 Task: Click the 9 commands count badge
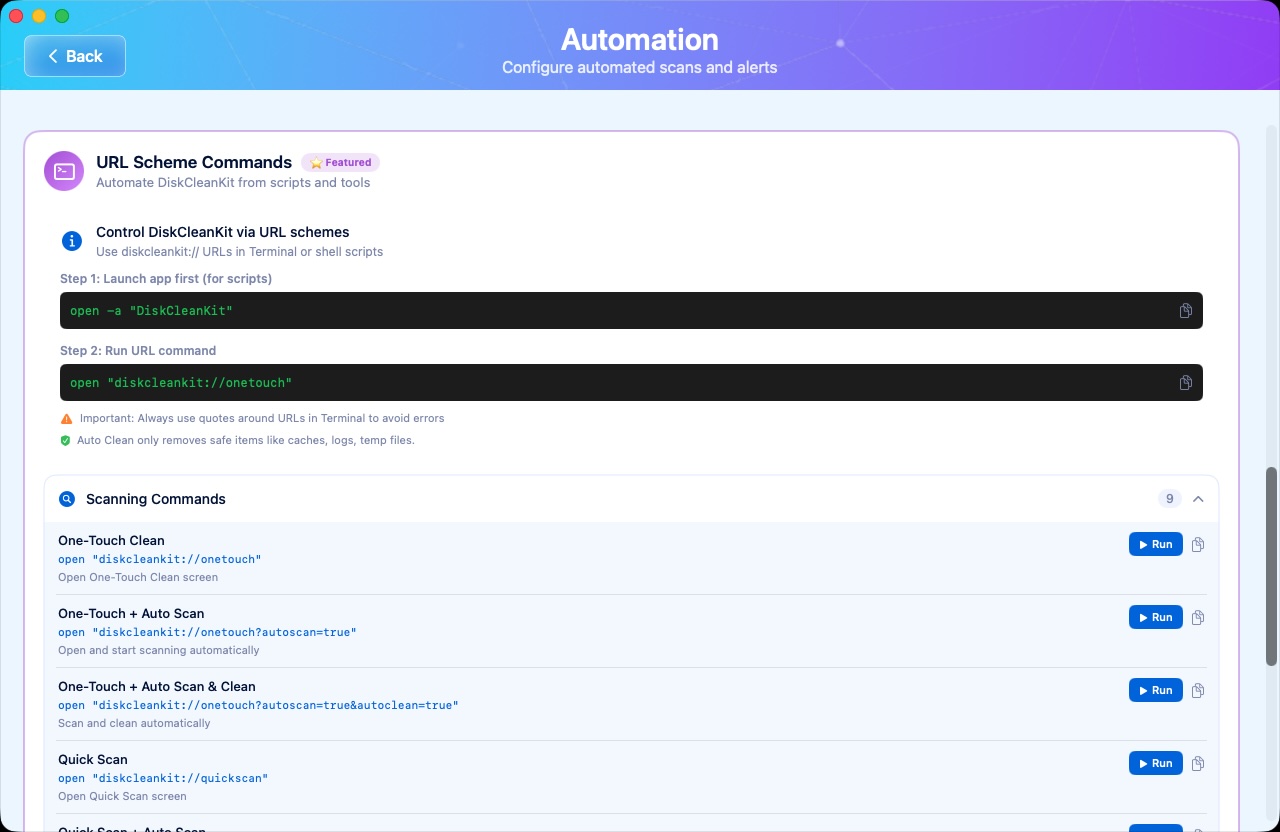point(1169,499)
